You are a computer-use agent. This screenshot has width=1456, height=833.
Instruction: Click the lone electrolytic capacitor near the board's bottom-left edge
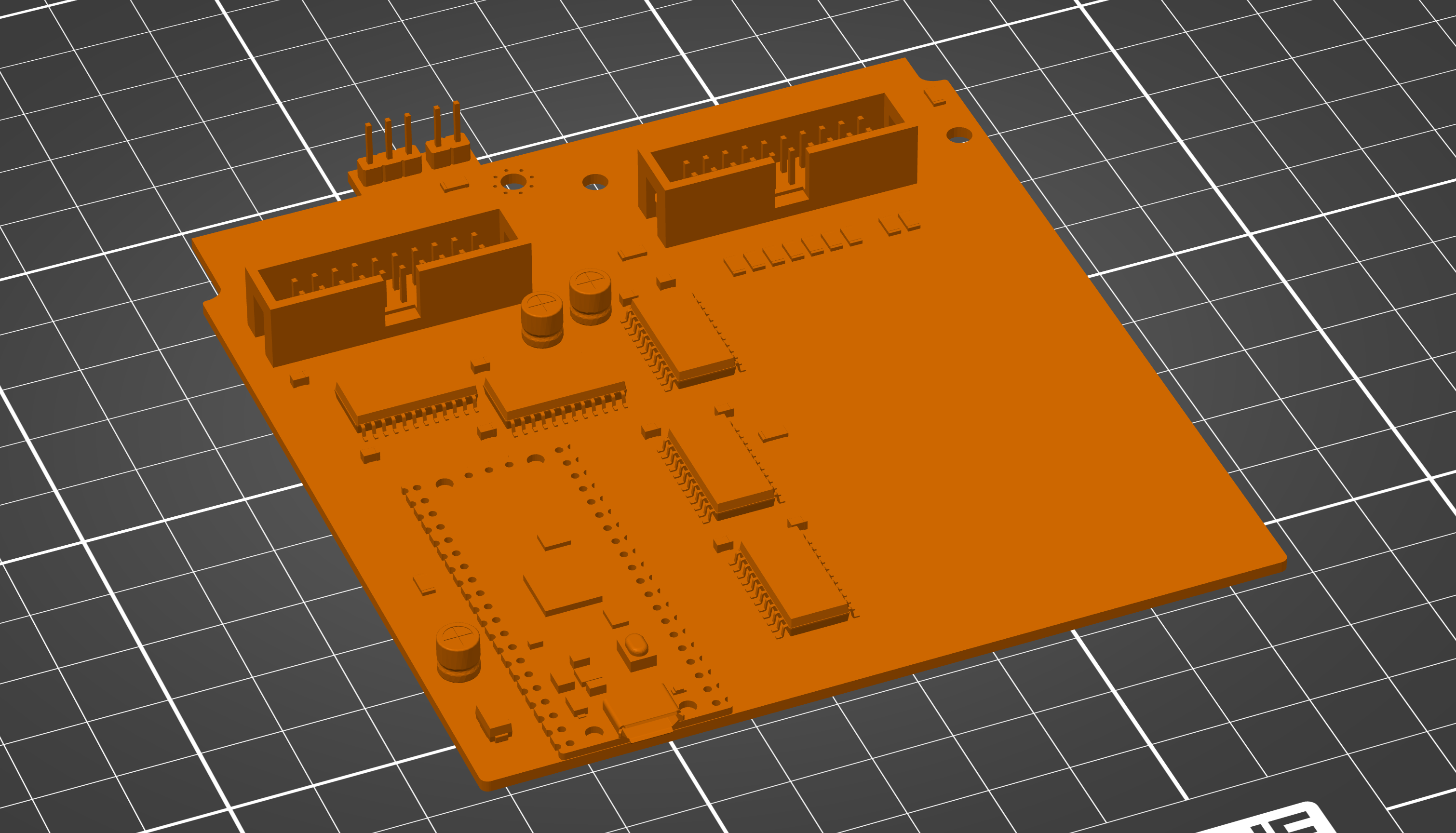[x=458, y=652]
